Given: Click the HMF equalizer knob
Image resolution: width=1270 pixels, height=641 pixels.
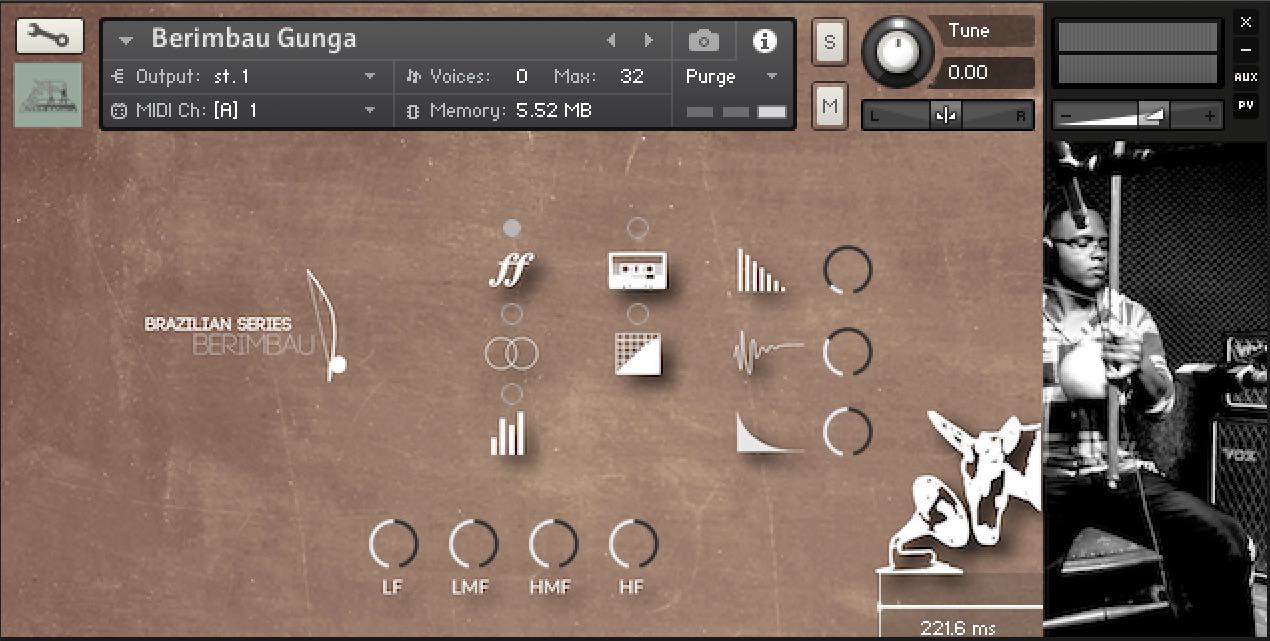Looking at the screenshot, I should pos(553,545).
